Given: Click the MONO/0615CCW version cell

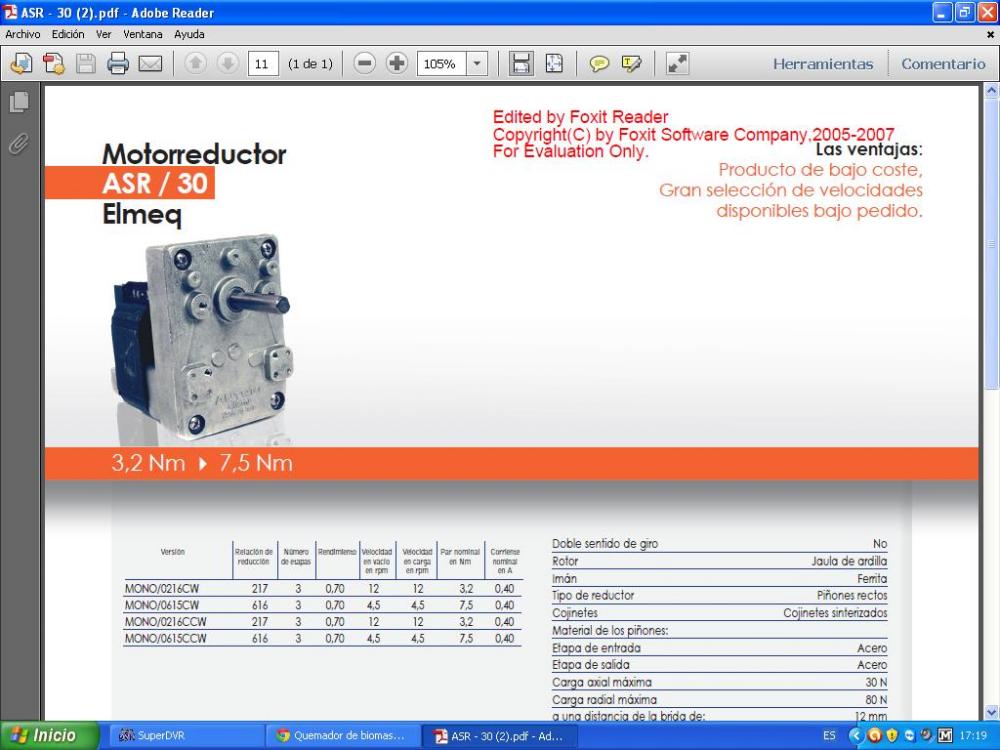Looking at the screenshot, I should coord(166,638).
